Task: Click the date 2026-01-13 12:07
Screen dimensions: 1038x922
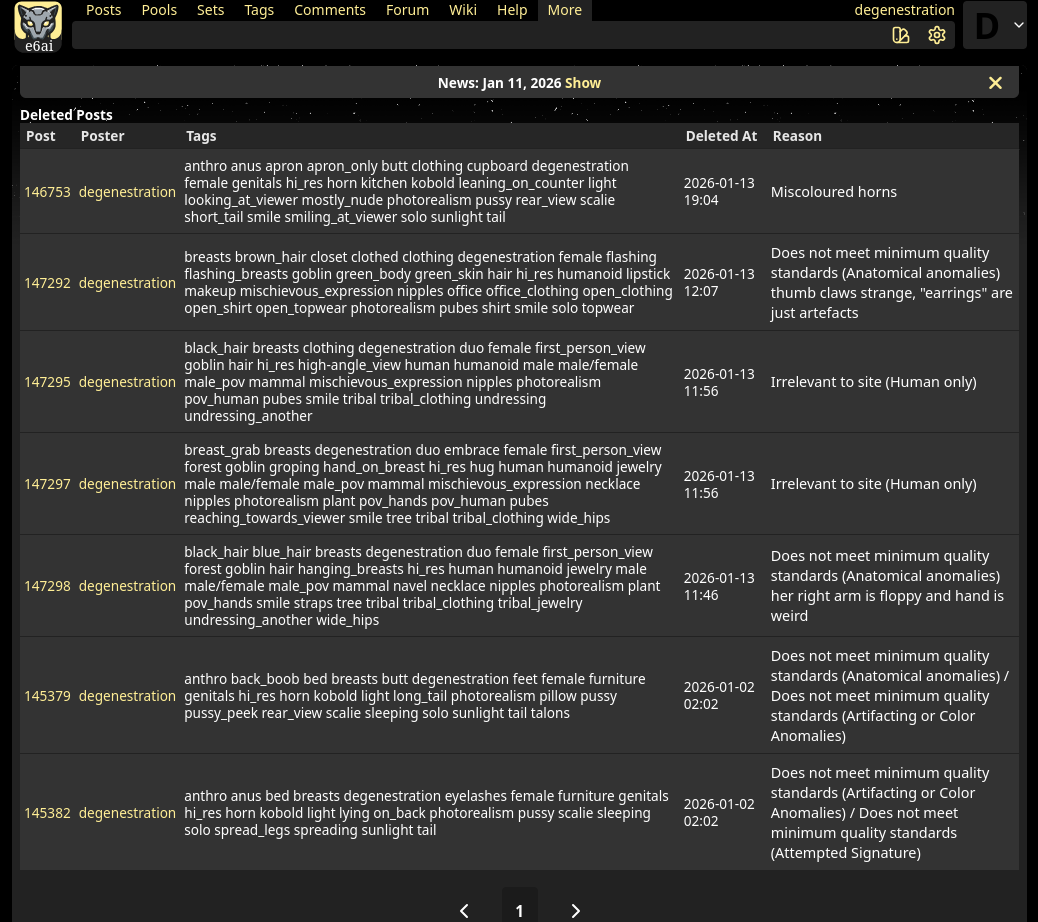Action: (x=719, y=283)
